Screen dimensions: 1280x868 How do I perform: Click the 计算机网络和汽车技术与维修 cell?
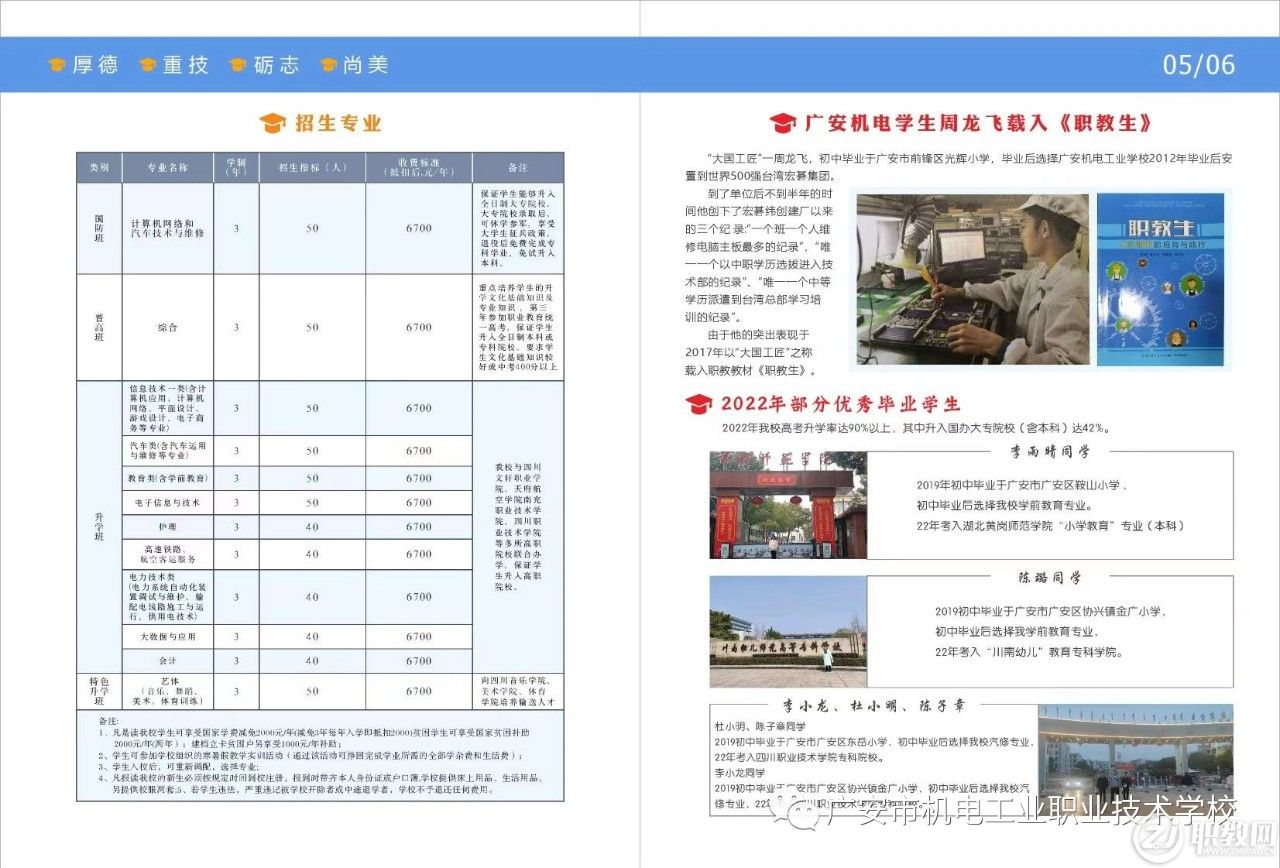tap(168, 228)
